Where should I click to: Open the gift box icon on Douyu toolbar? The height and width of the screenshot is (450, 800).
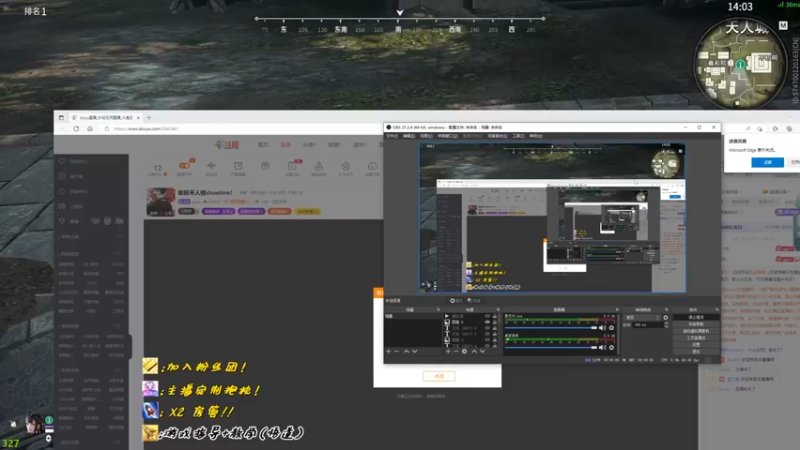[265, 166]
